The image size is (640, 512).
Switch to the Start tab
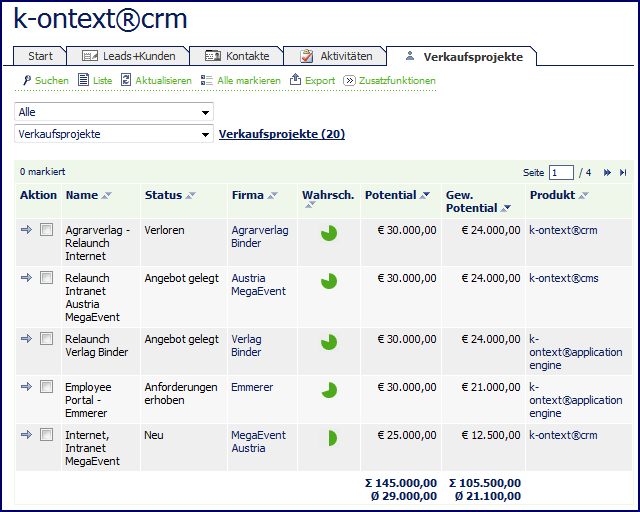(40, 56)
